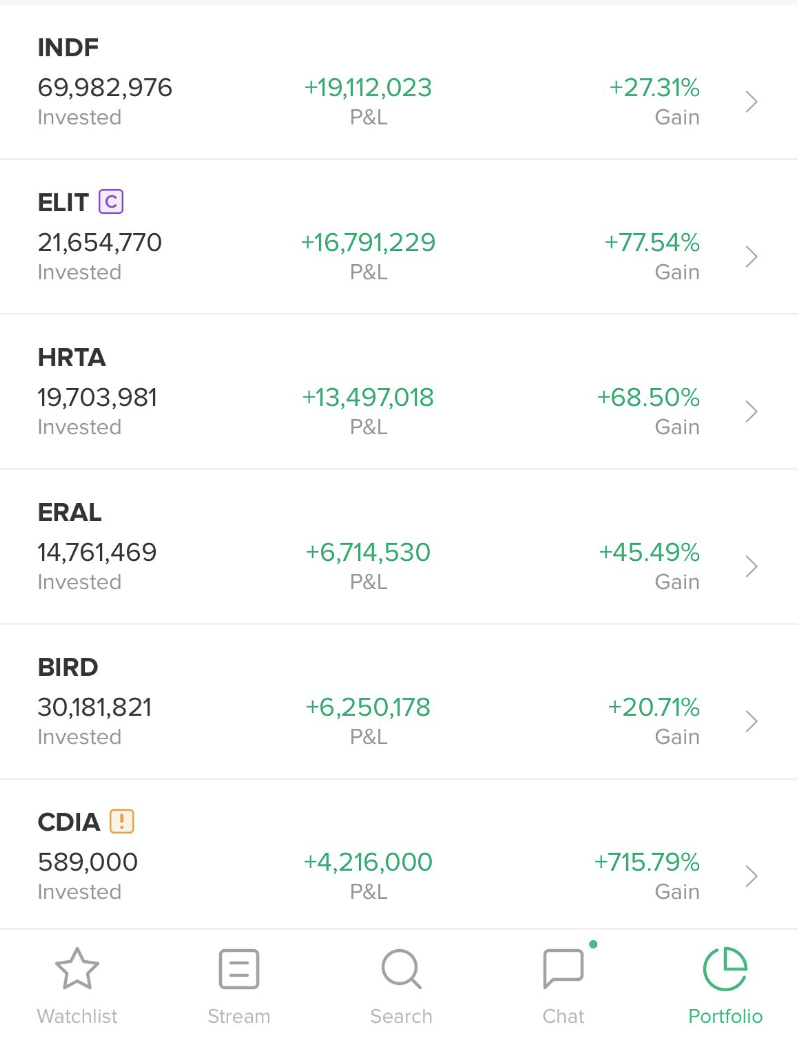
Task: Open the INDF stock ticker name
Action: [68, 47]
